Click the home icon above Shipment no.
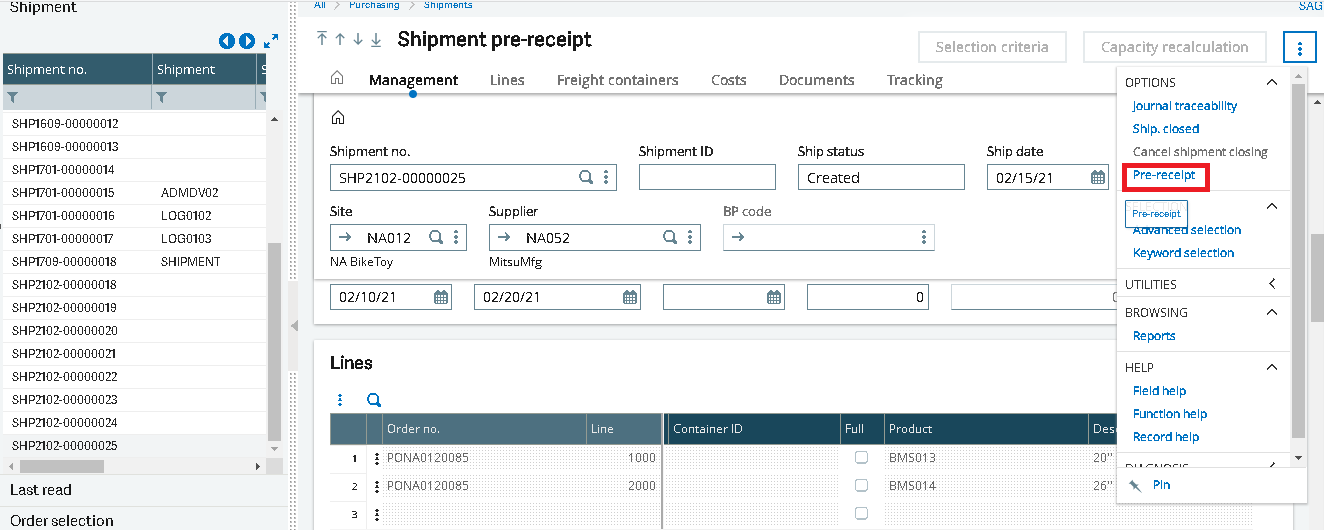Screen dimensions: 1324x530 tap(338, 118)
